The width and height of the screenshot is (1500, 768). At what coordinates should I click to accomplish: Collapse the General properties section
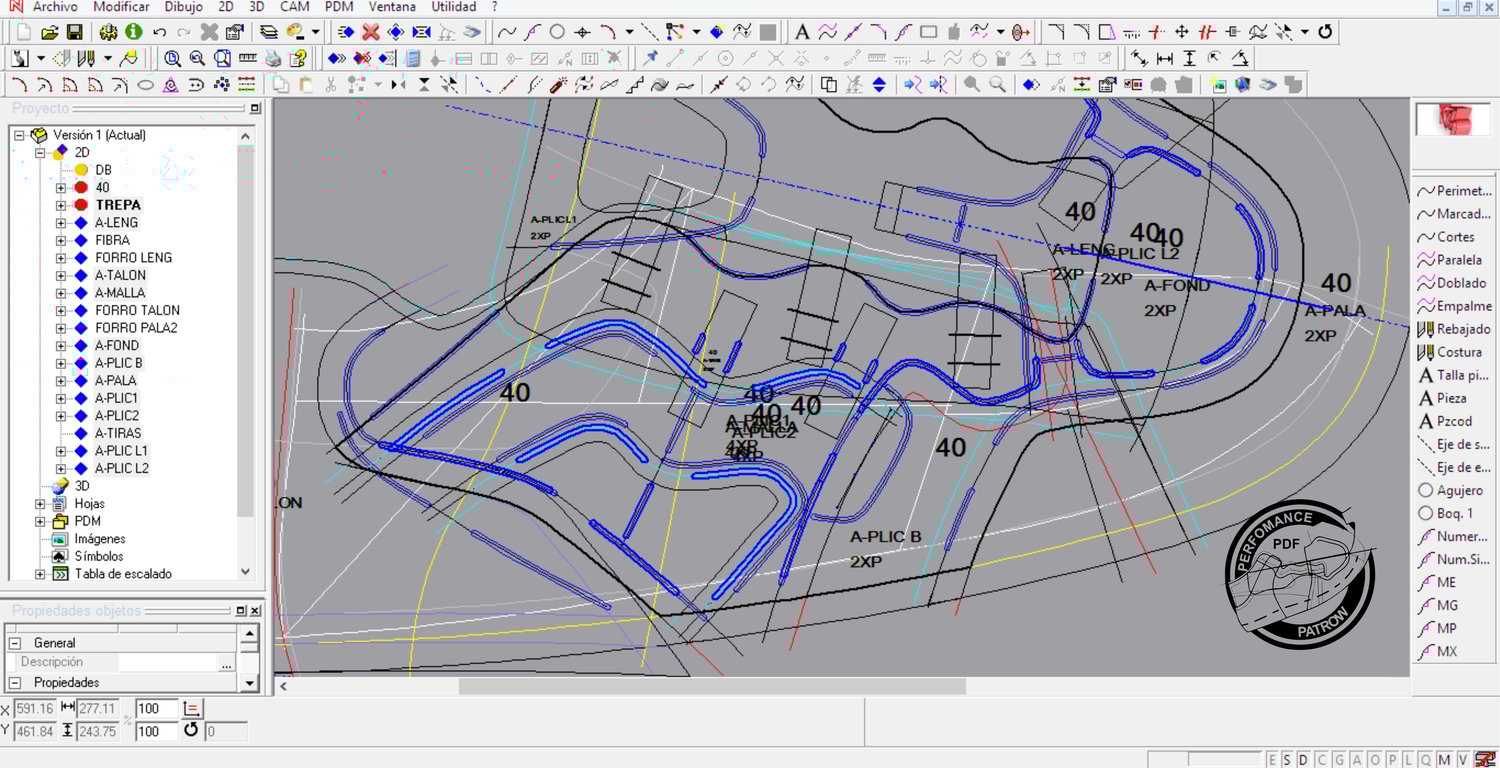coord(15,643)
